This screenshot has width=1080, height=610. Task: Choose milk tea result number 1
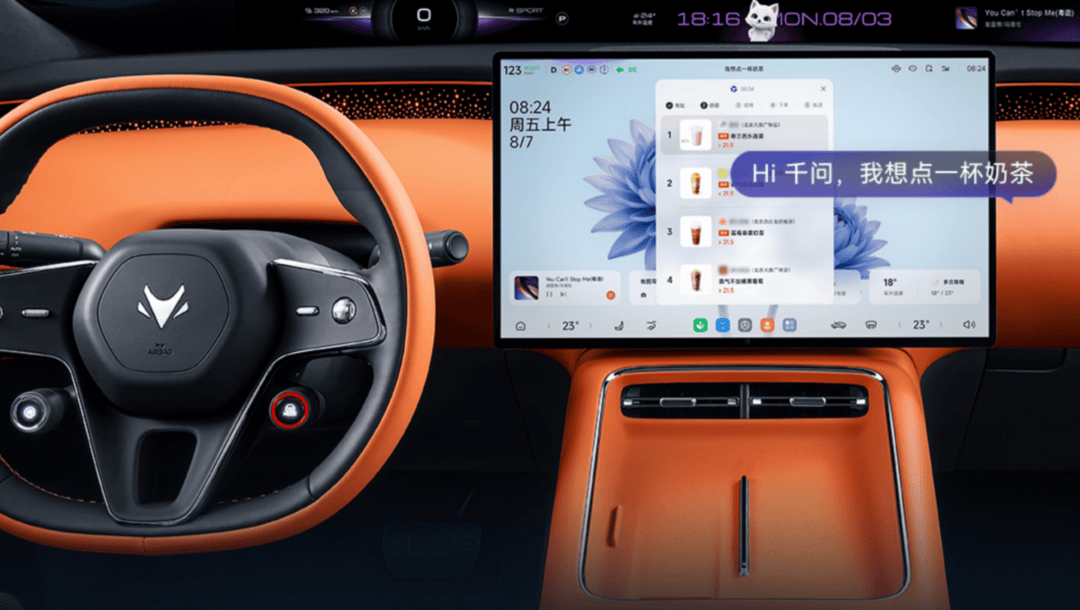coord(745,135)
